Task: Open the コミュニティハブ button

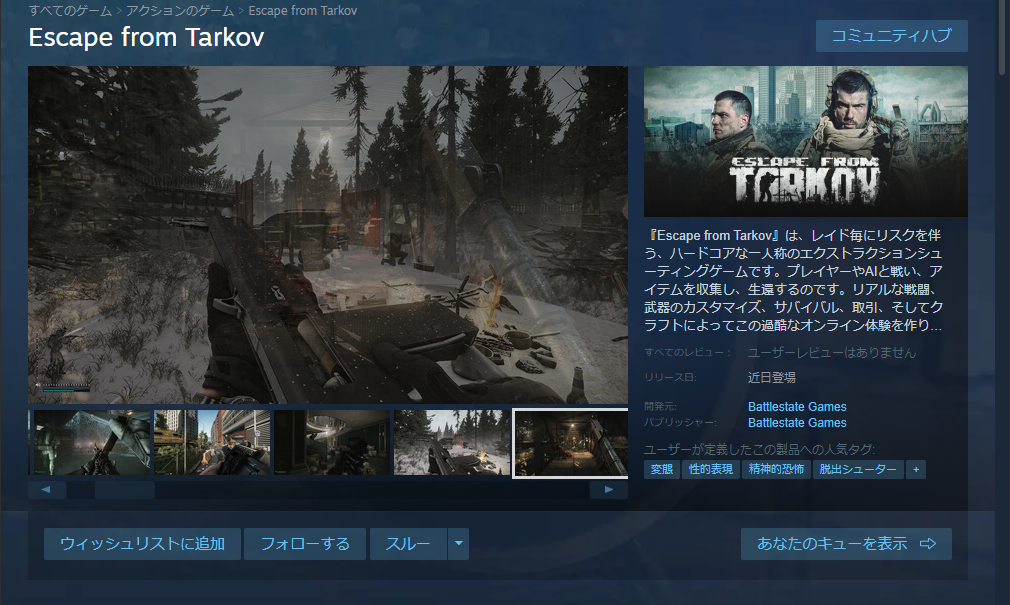Action: click(x=891, y=35)
